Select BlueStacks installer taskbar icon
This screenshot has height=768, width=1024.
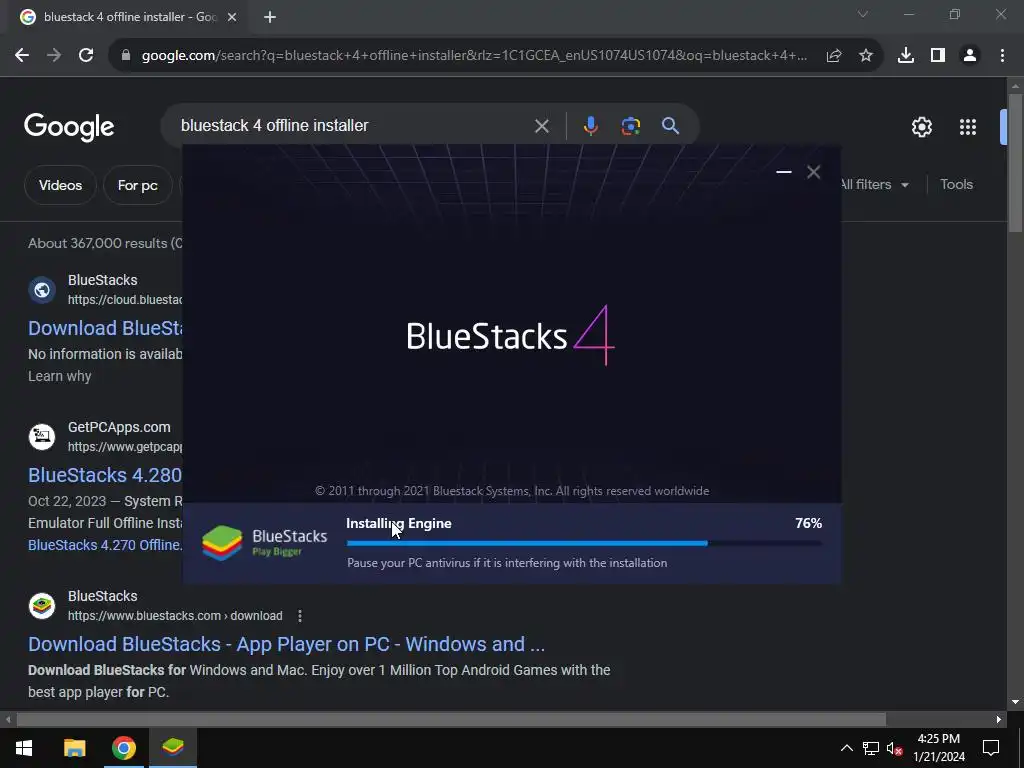[173, 748]
